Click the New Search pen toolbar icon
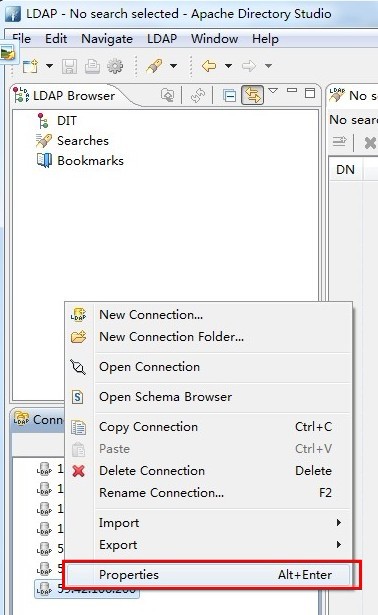 (154, 66)
